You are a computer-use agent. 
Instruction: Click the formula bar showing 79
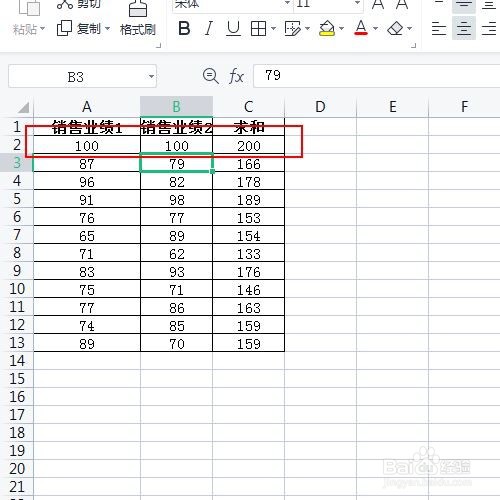click(377, 76)
